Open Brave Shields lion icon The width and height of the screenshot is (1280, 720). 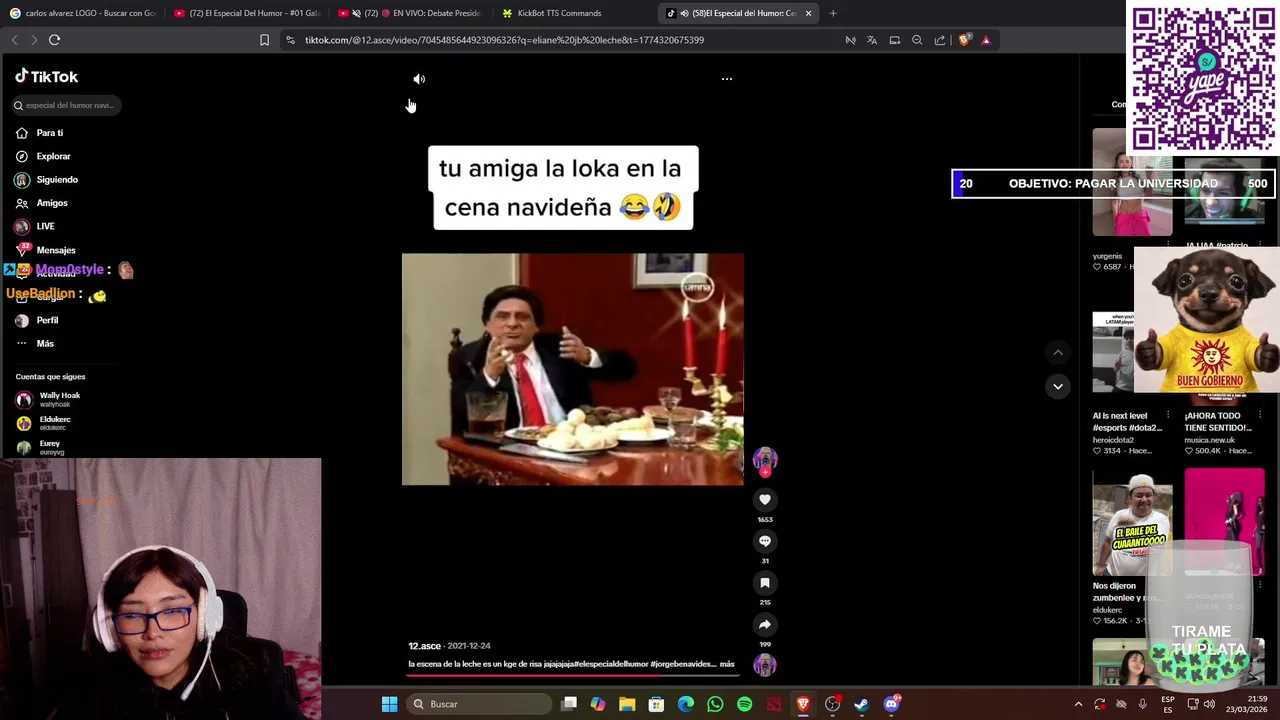(x=964, y=40)
